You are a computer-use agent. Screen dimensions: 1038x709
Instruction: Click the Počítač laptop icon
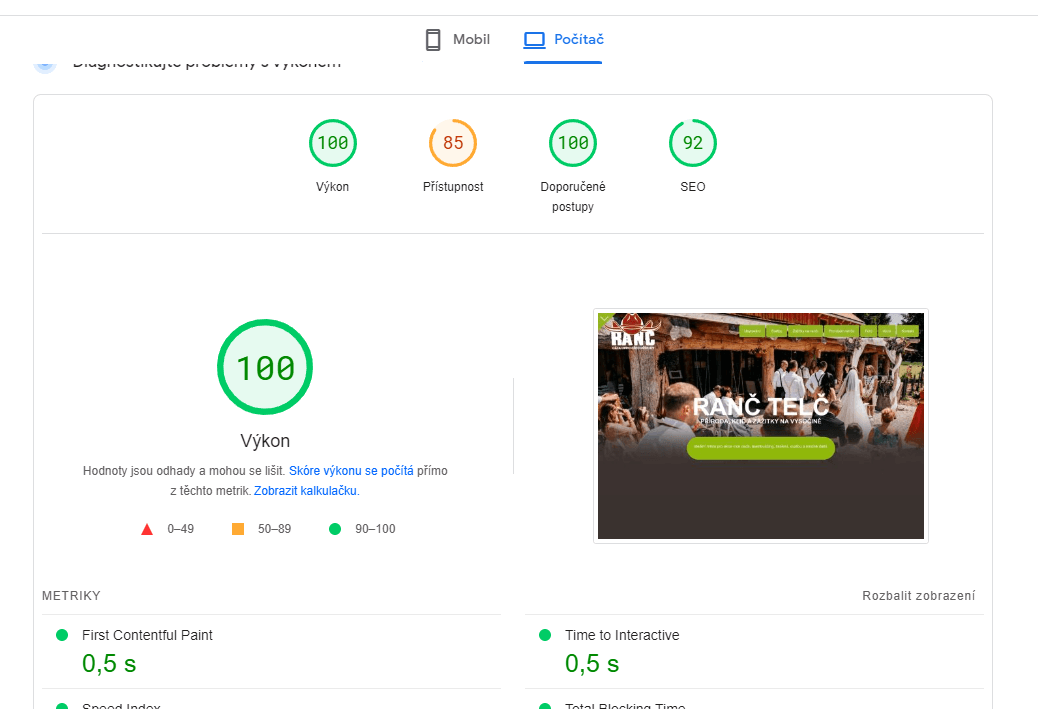[535, 40]
